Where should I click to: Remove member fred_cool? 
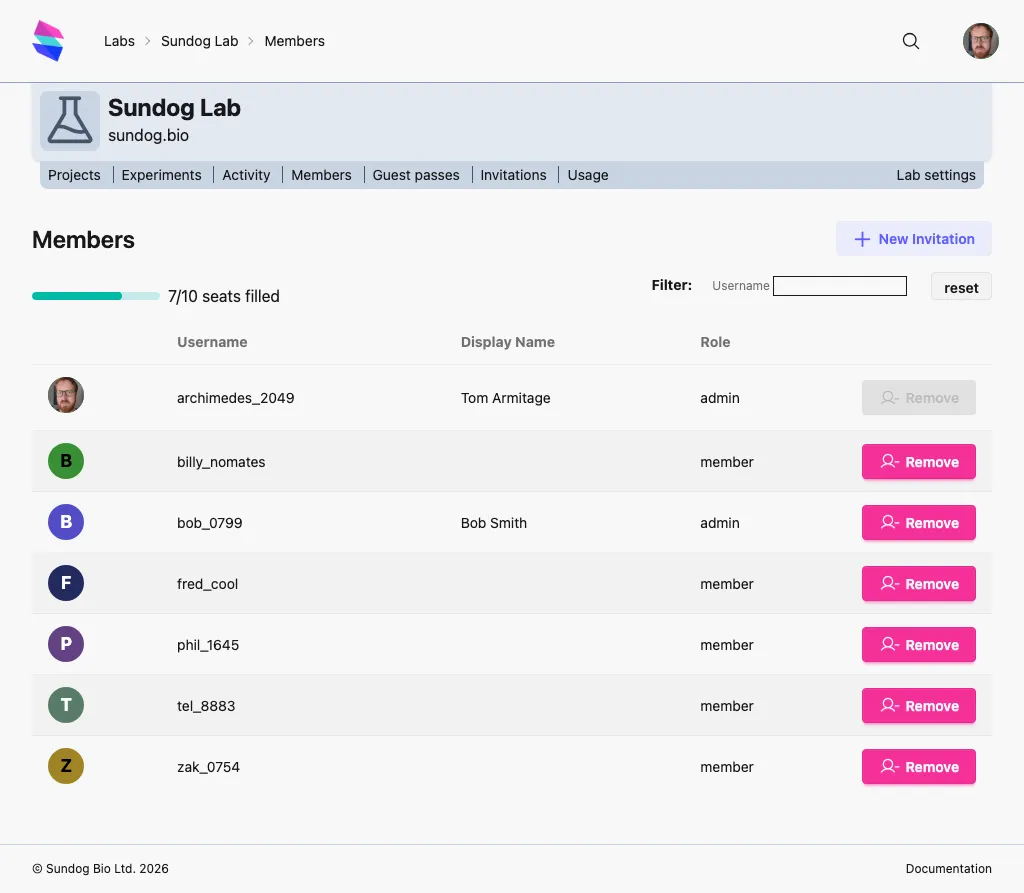(918, 583)
